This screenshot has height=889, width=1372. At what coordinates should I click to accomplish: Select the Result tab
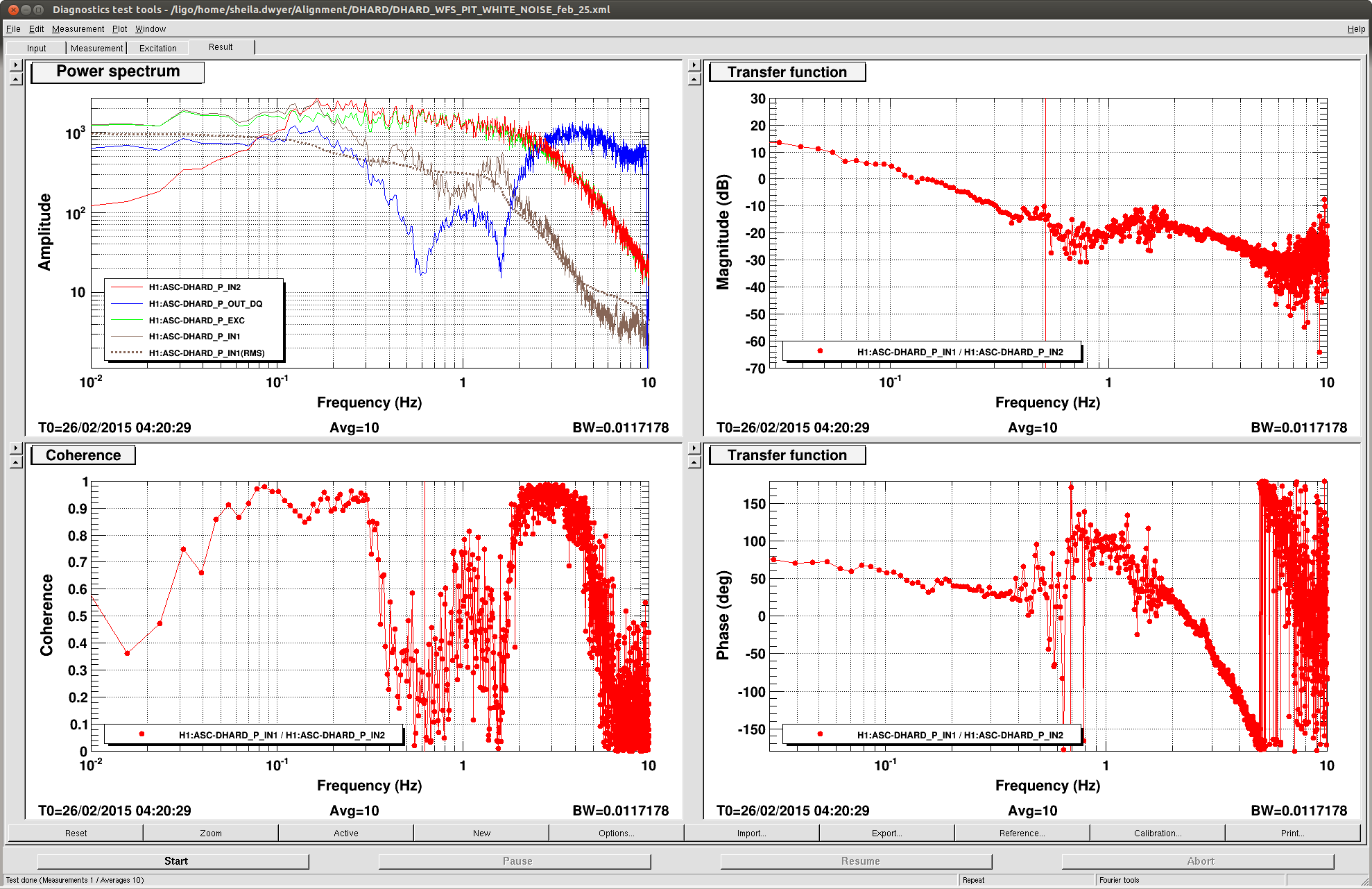coord(221,47)
